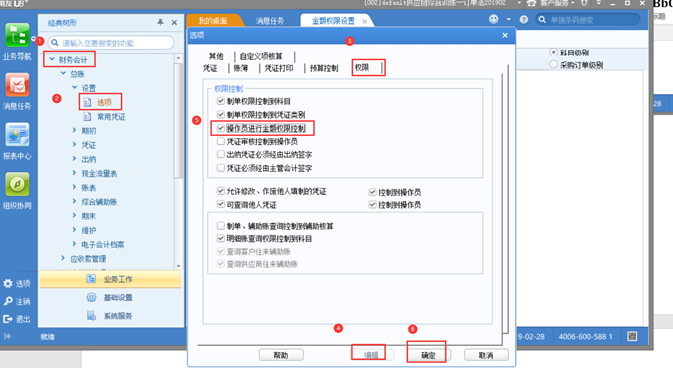Click the 选项 gear icon in sidebar
Screen dimensions: 673x368
tap(8, 283)
